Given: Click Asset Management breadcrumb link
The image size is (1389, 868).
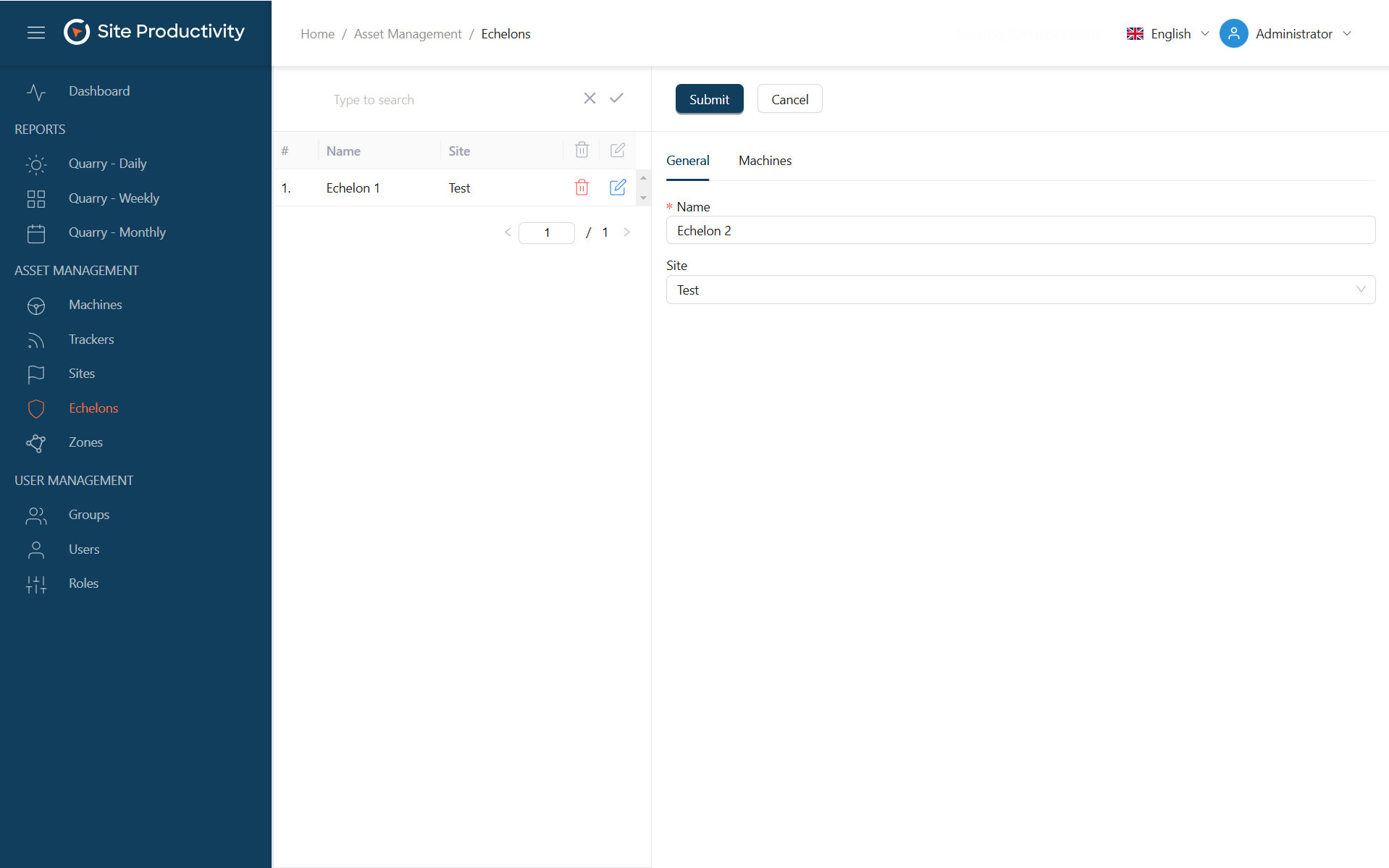Looking at the screenshot, I should coord(408,34).
